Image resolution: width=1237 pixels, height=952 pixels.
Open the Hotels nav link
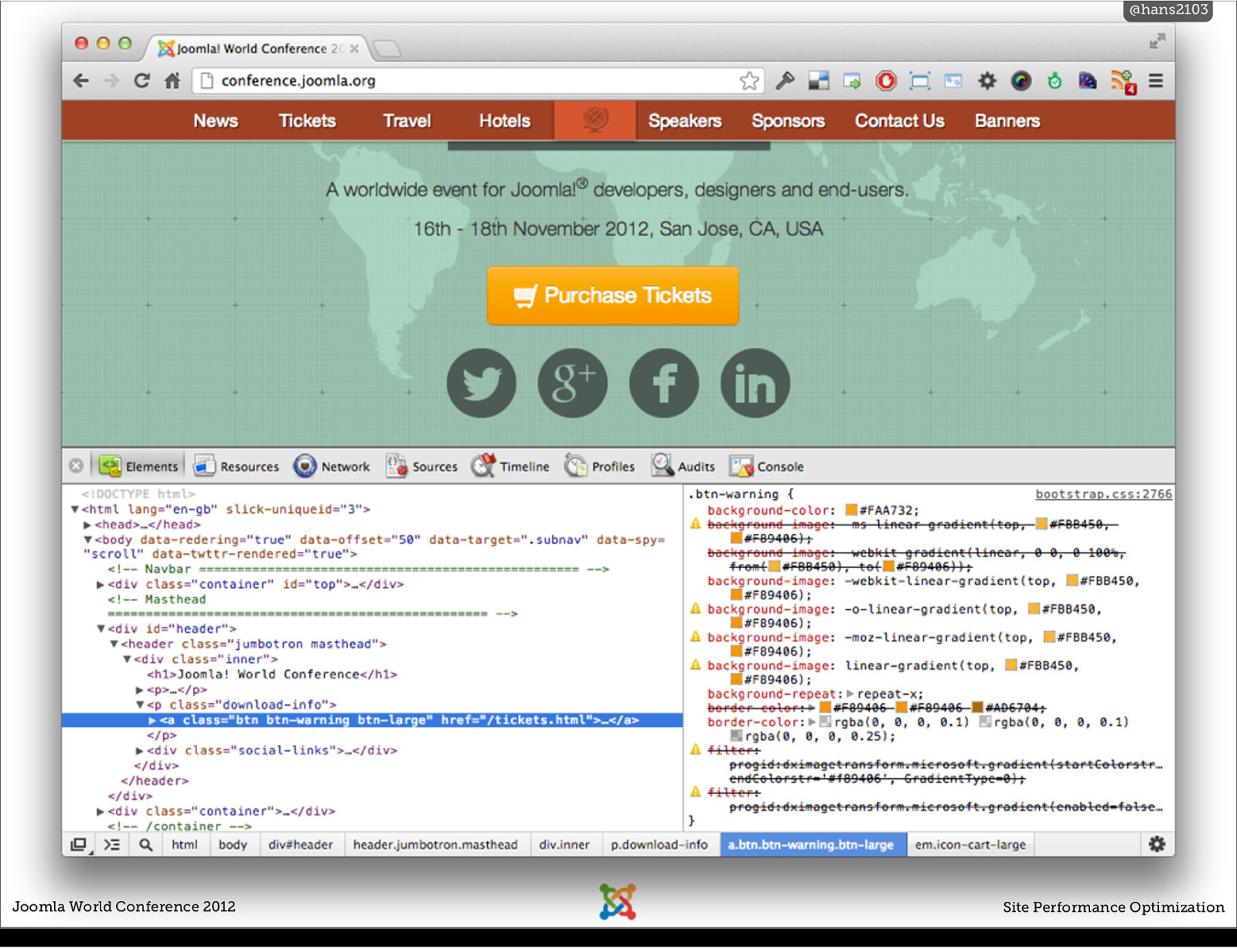tap(504, 121)
